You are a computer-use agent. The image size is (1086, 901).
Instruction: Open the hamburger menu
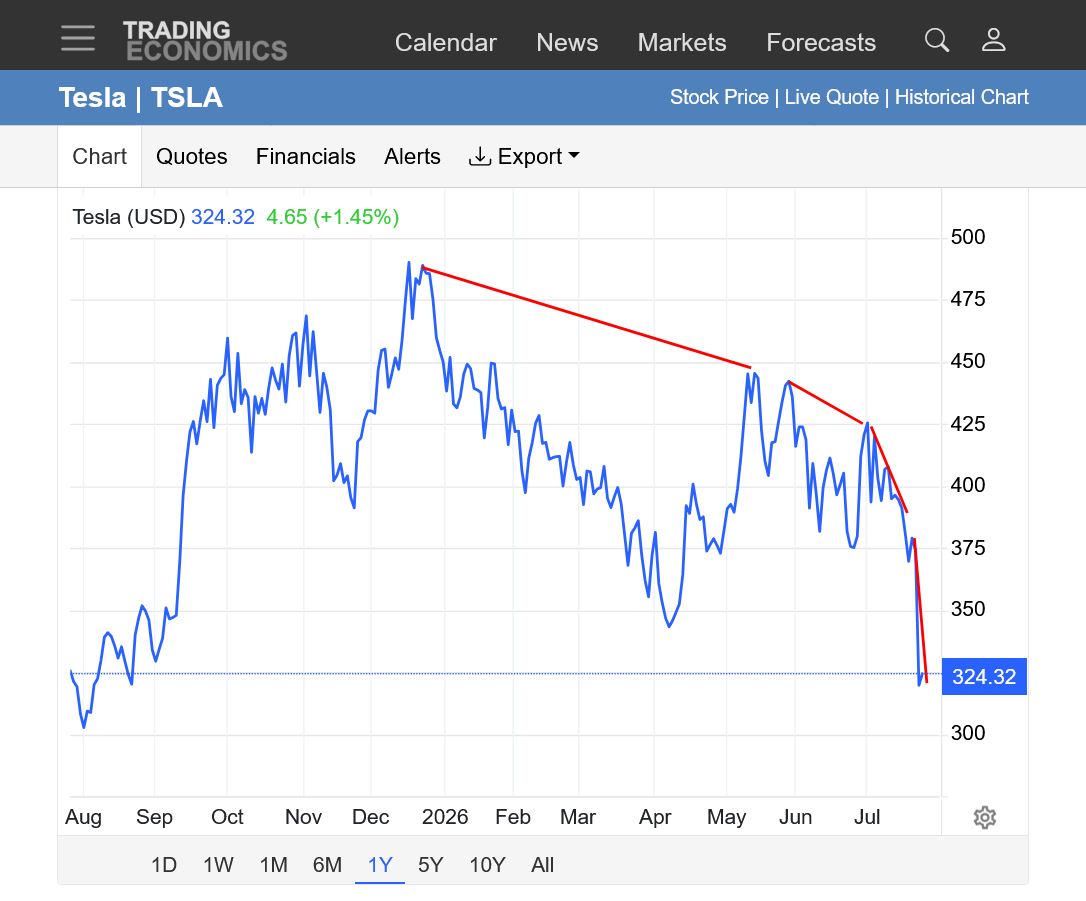click(x=78, y=38)
